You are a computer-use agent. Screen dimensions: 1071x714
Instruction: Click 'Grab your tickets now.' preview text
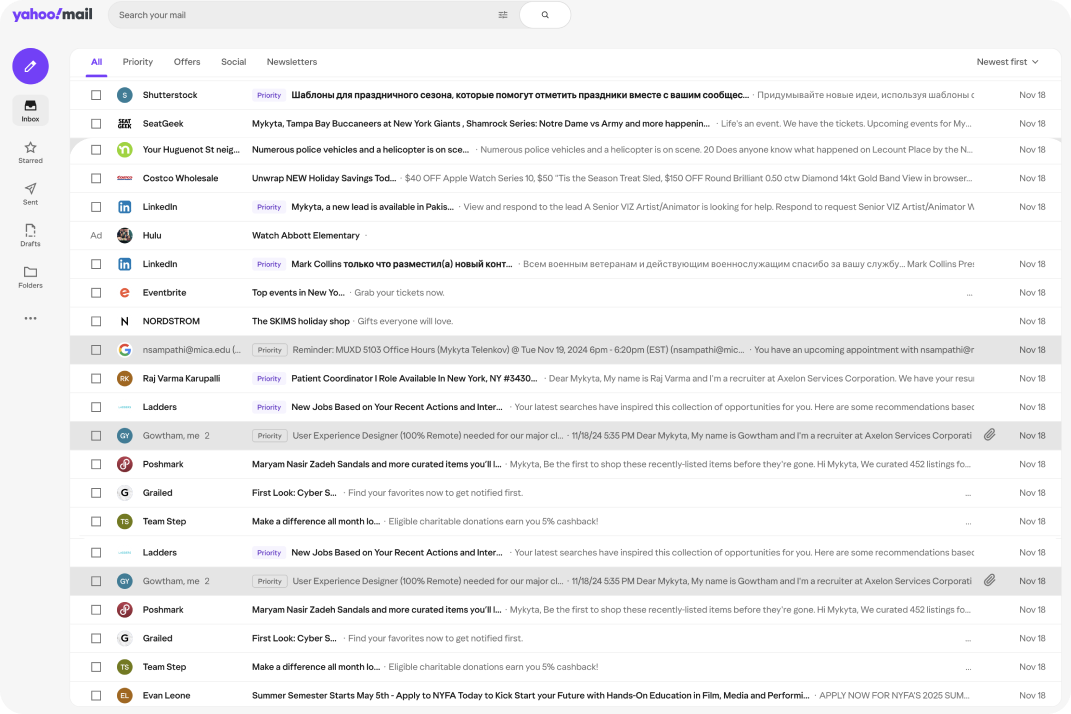399,292
